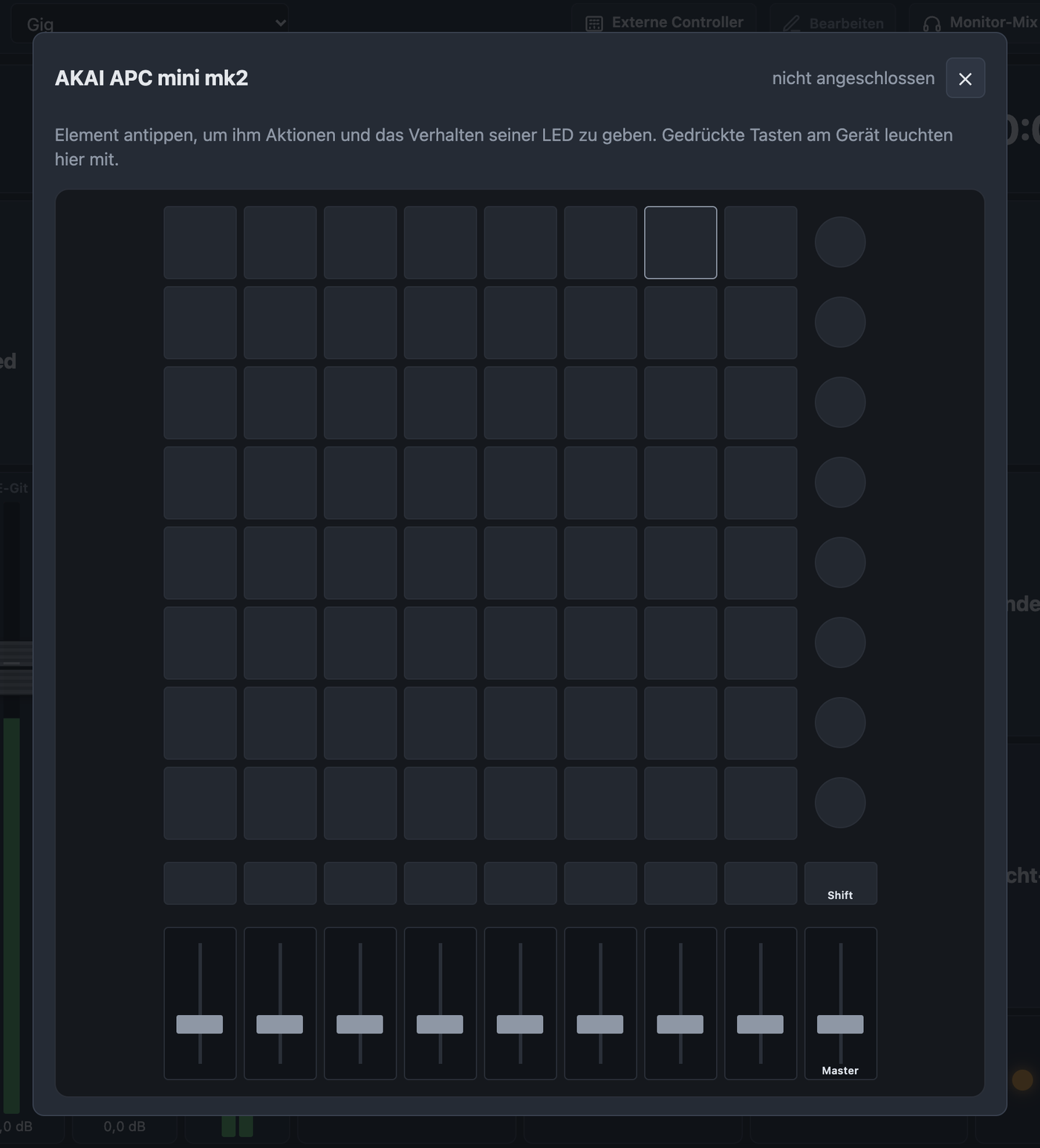Click the track button left of Shift
Image resolution: width=1040 pixels, height=1148 pixels.
click(x=761, y=883)
